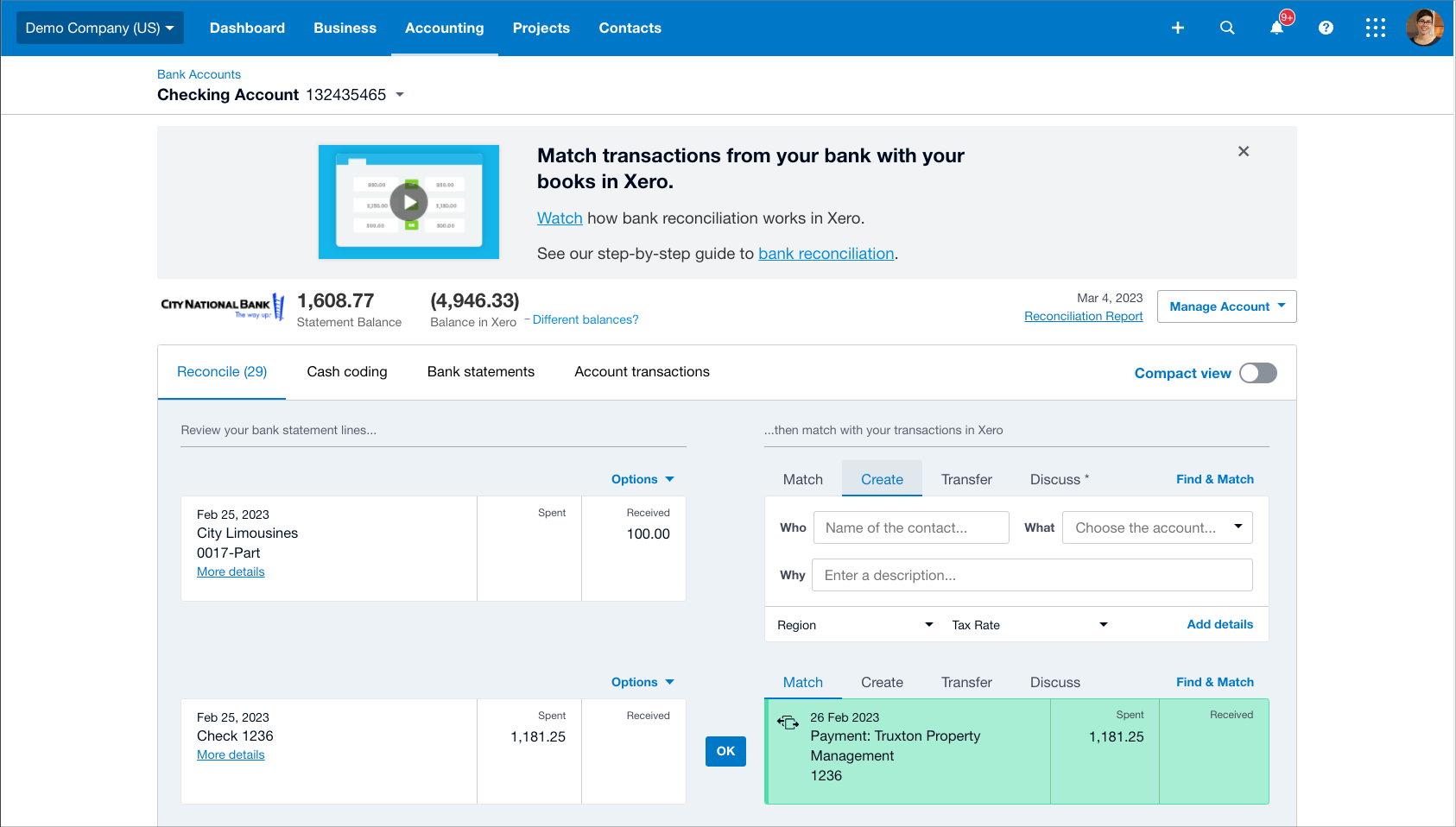Expand the Demo Company (US) selector

tap(99, 27)
